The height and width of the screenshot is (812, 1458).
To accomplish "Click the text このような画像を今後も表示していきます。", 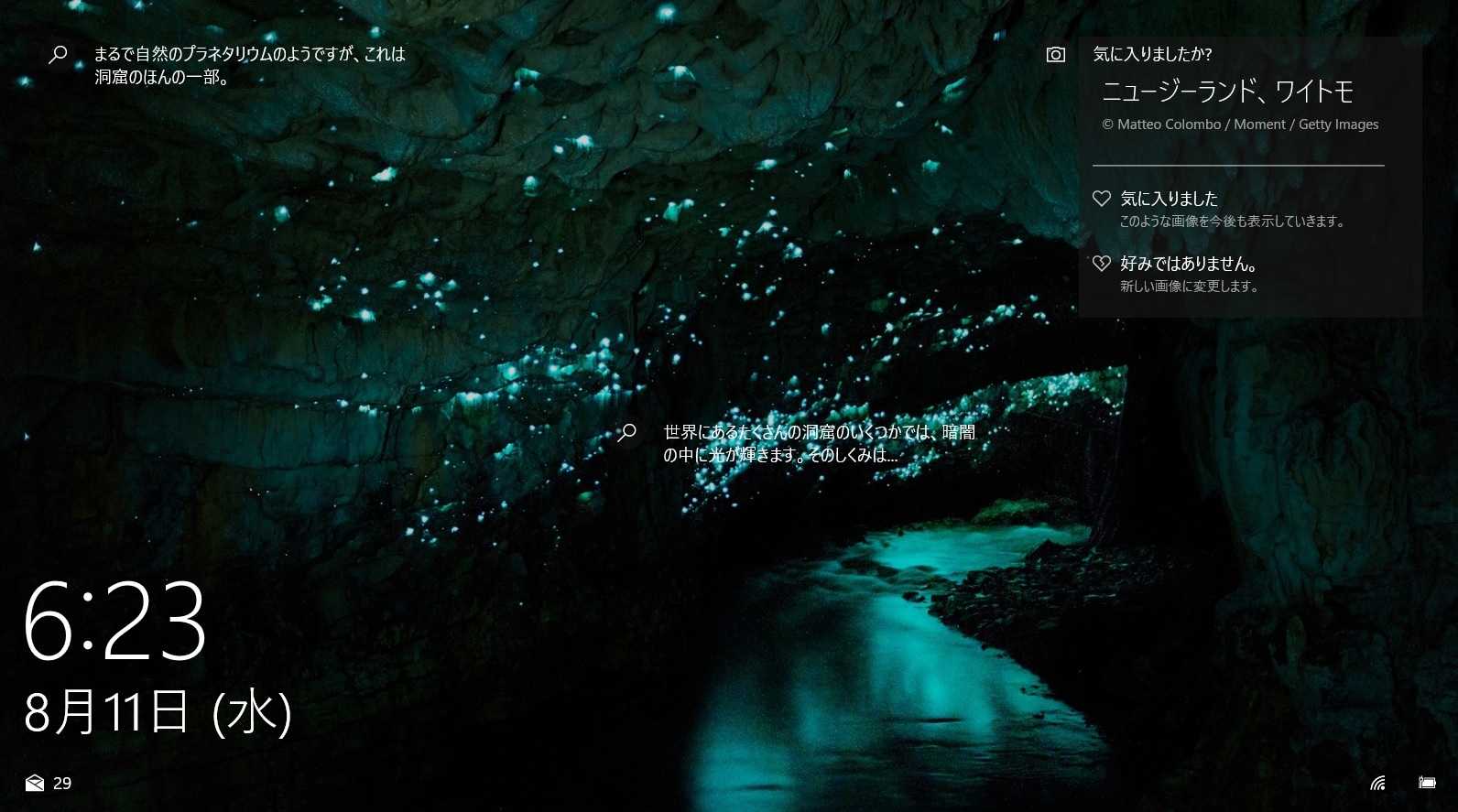I will click(1232, 222).
